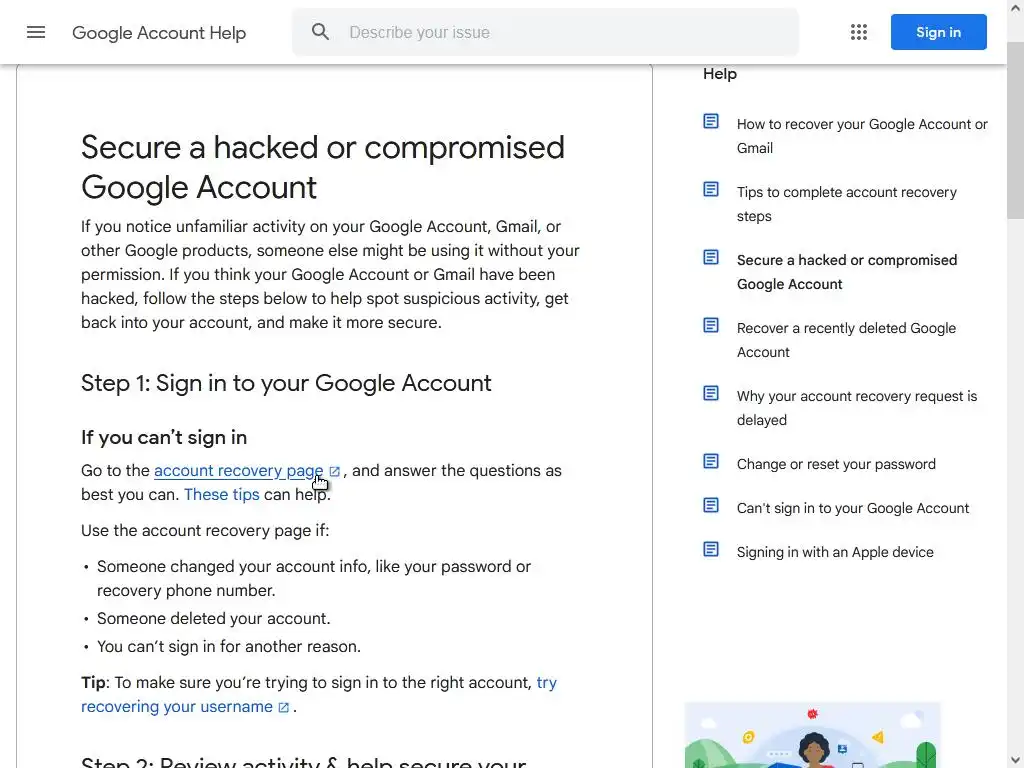Click the article icon beside 'How to recover'
Viewport: 1024px width, 768px height.
[711, 121]
